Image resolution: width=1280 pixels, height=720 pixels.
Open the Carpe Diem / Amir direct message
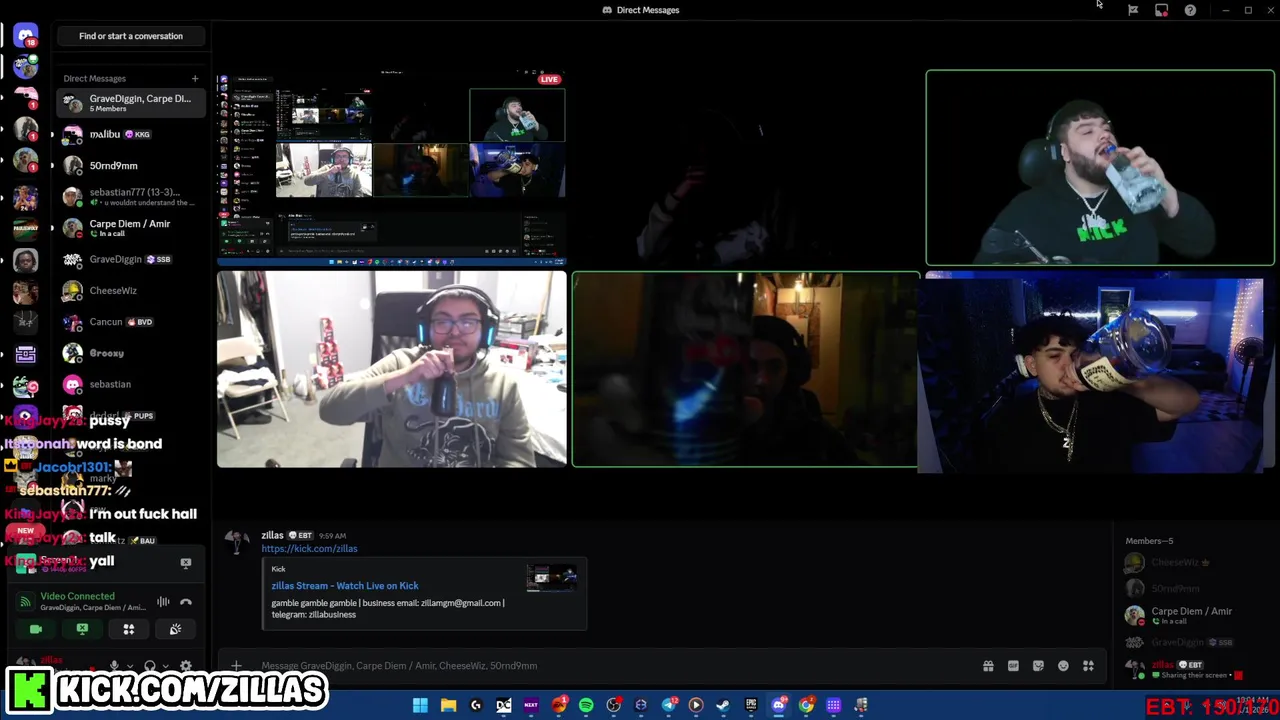pyautogui.click(x=131, y=228)
